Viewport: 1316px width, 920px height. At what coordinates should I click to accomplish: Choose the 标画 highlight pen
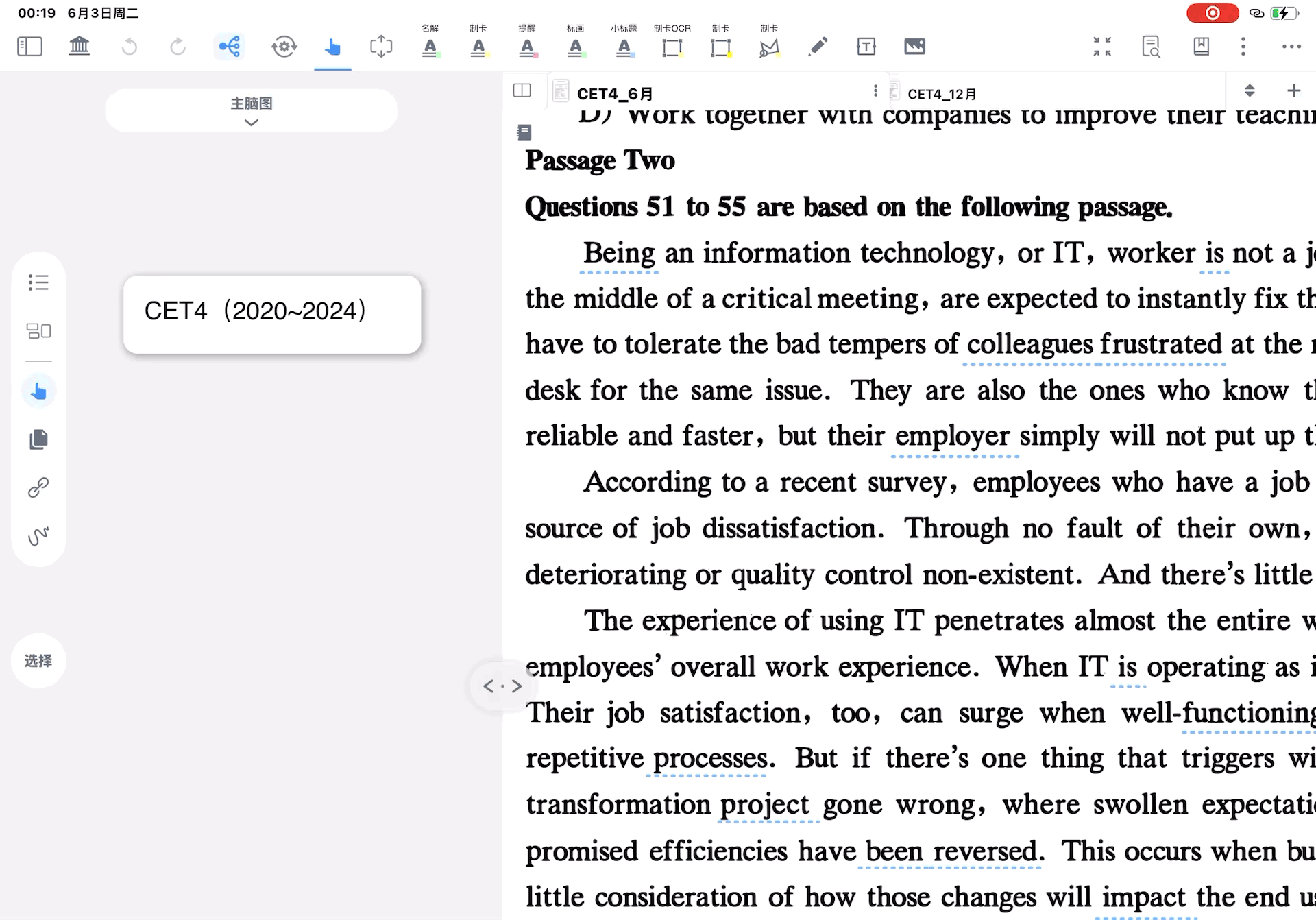click(x=576, y=41)
